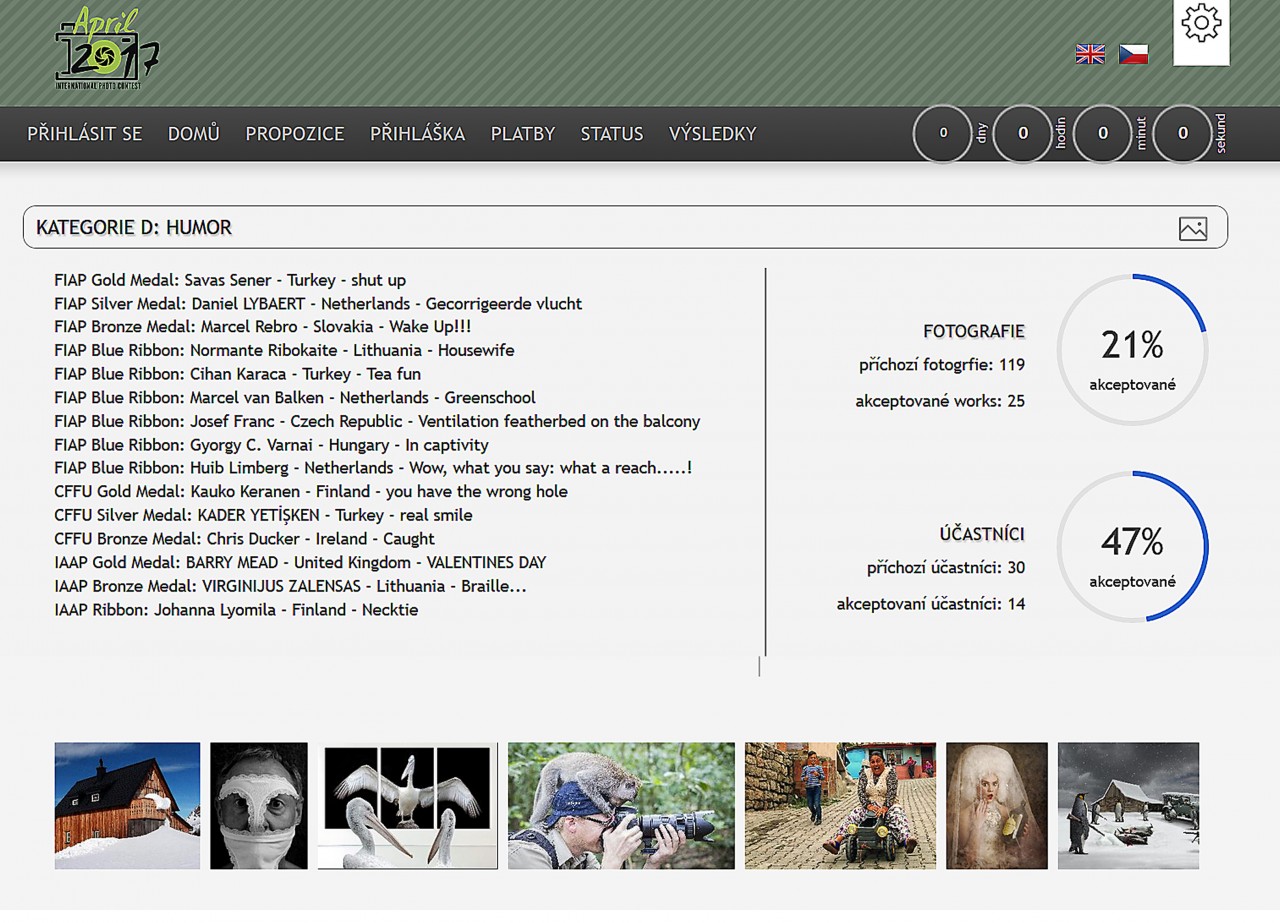The width and height of the screenshot is (1280, 923).
Task: Select FIAP Bronze Medal Marcel Rebro entry
Action: click(262, 327)
